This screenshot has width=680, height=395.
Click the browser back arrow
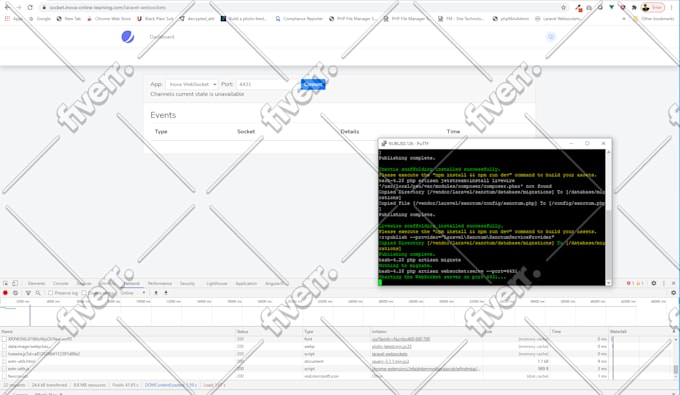(x=7, y=7)
